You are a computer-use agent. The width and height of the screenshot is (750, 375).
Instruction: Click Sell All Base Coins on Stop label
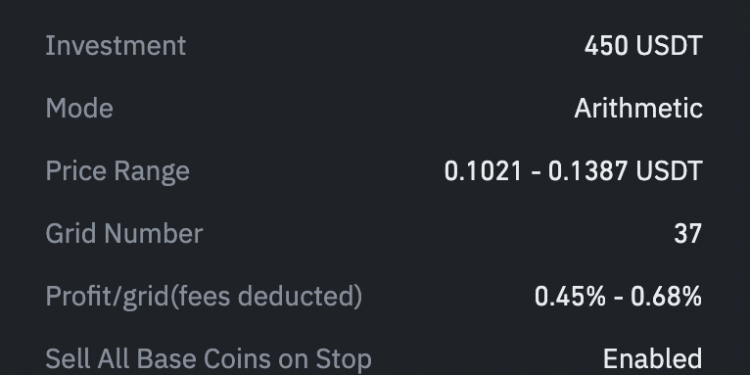209,359
